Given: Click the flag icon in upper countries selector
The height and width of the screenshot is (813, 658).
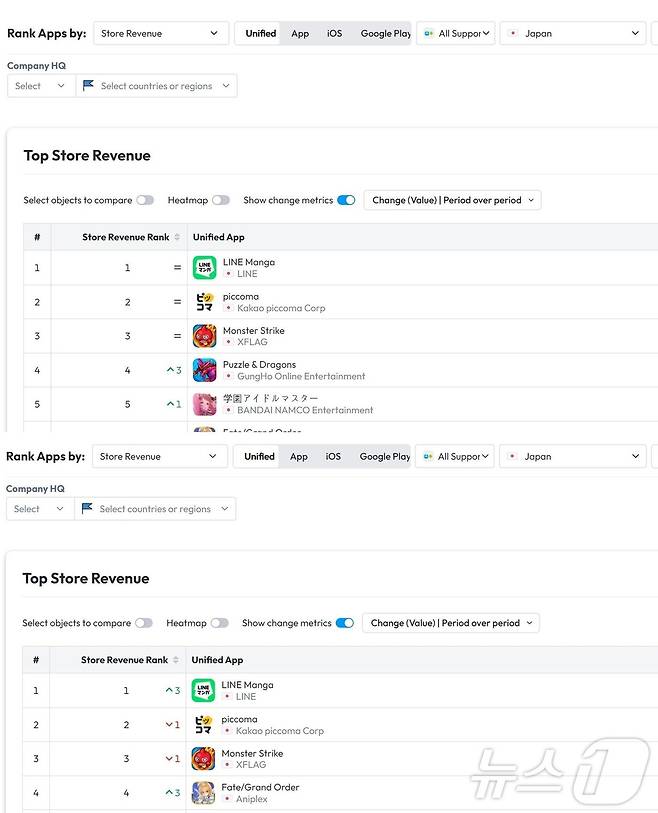Looking at the screenshot, I should 89,86.
